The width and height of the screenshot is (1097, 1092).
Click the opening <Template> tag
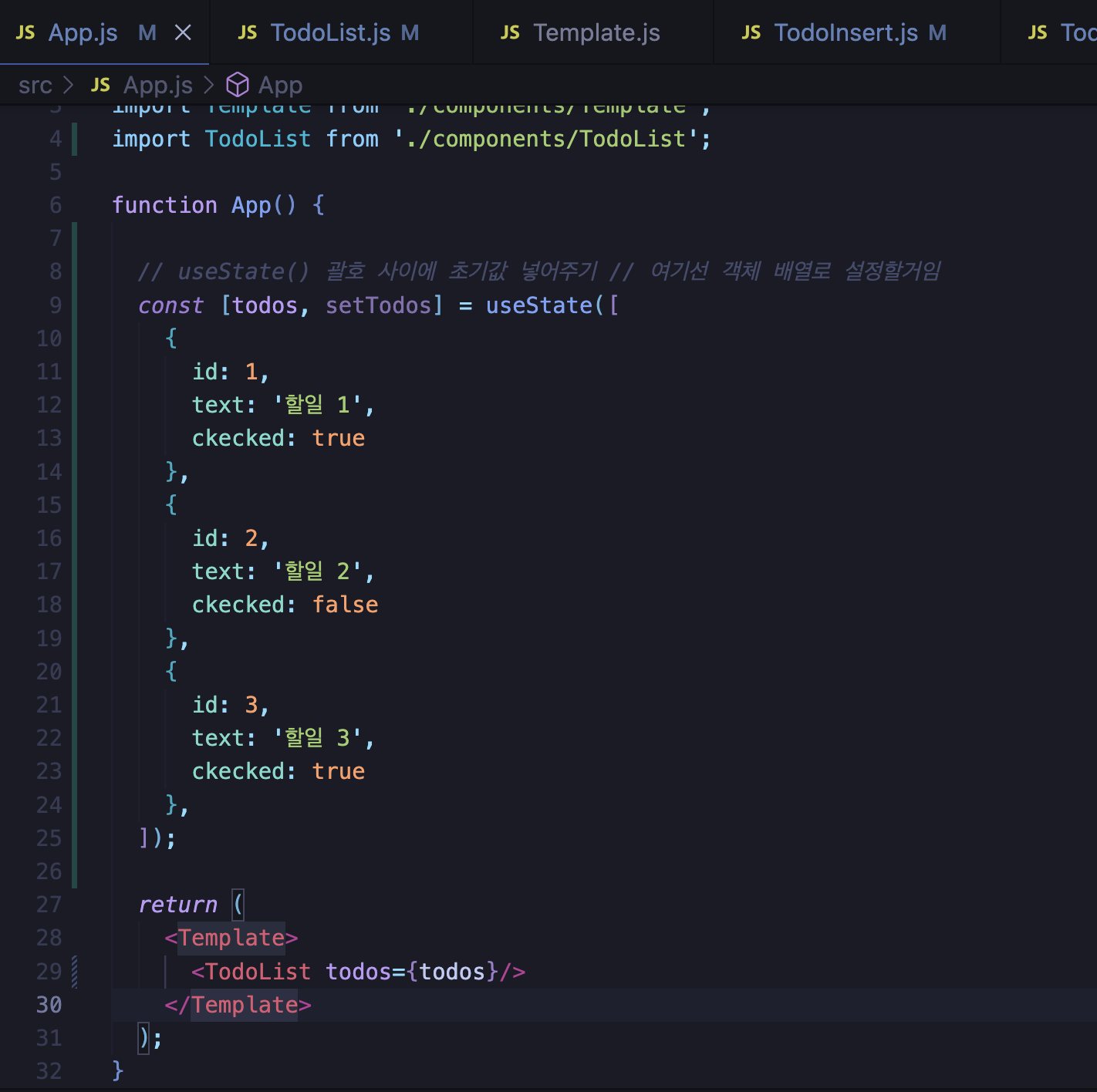231,938
